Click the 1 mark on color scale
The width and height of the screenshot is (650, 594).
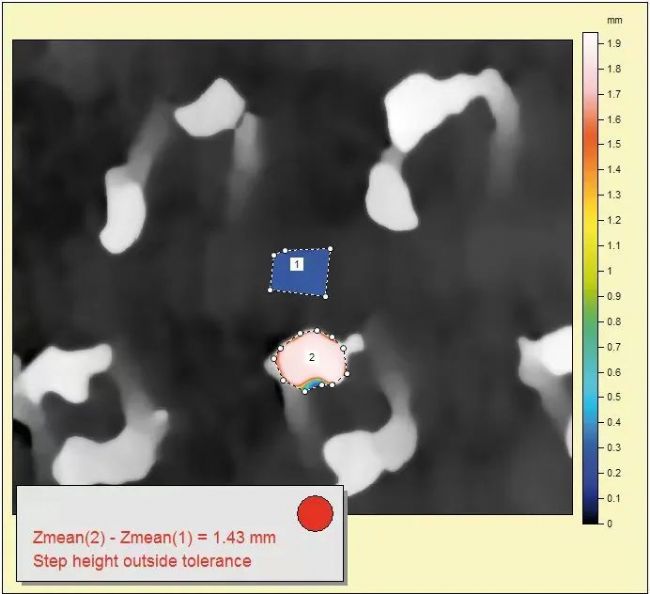(x=610, y=271)
